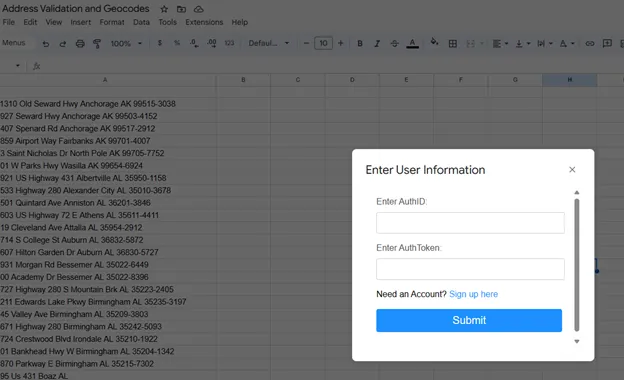Screen dimensions: 624x380
Task: Open the View menu
Action: (54, 22)
